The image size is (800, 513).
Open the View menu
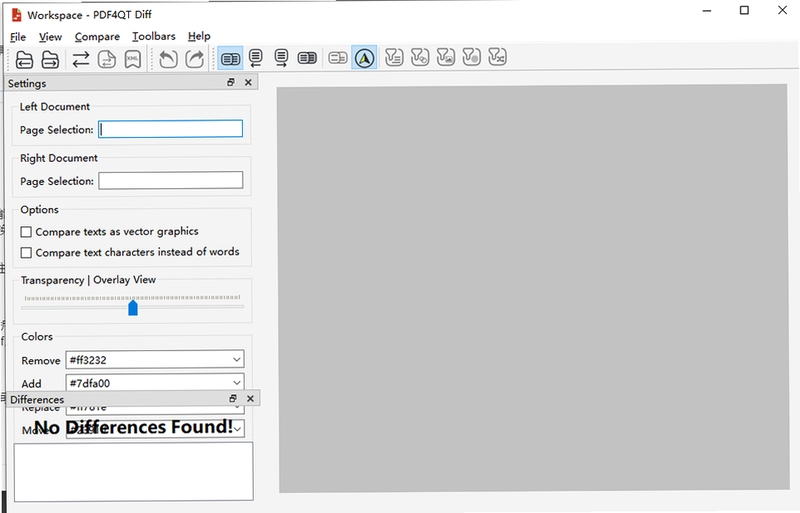tap(50, 37)
